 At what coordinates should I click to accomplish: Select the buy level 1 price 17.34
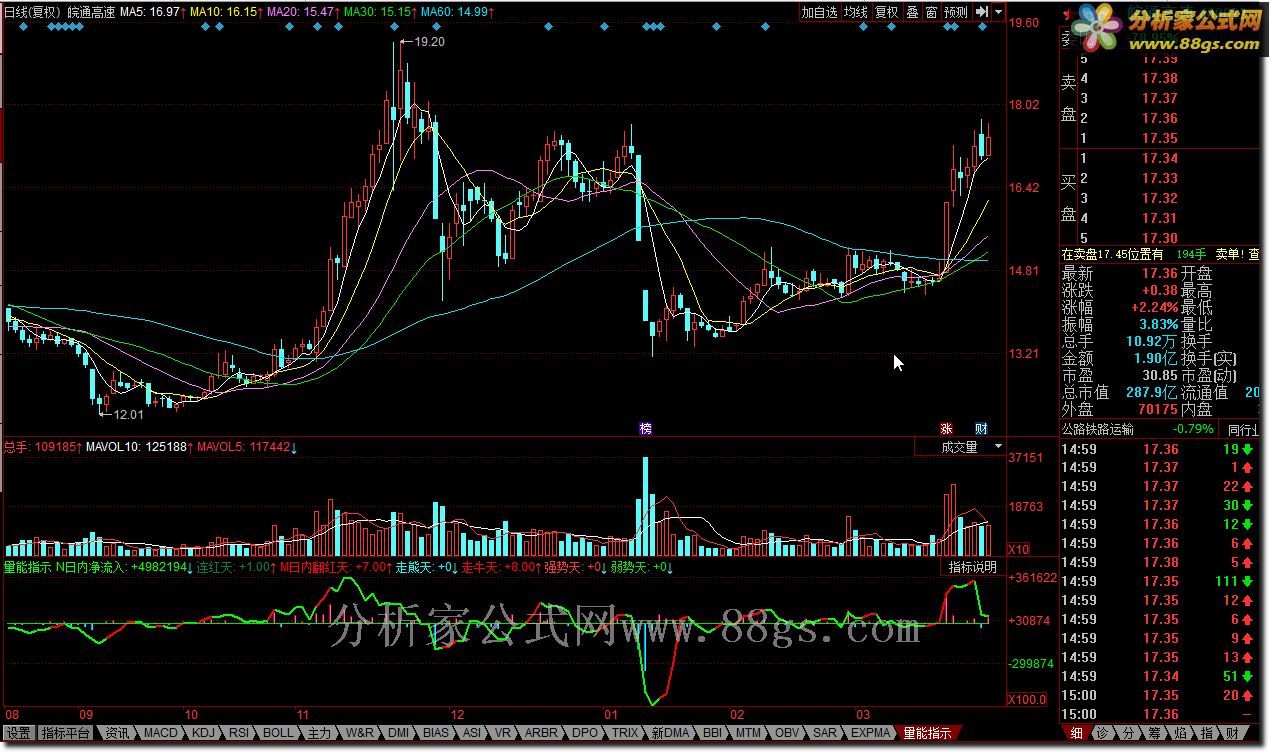pyautogui.click(x=1159, y=158)
